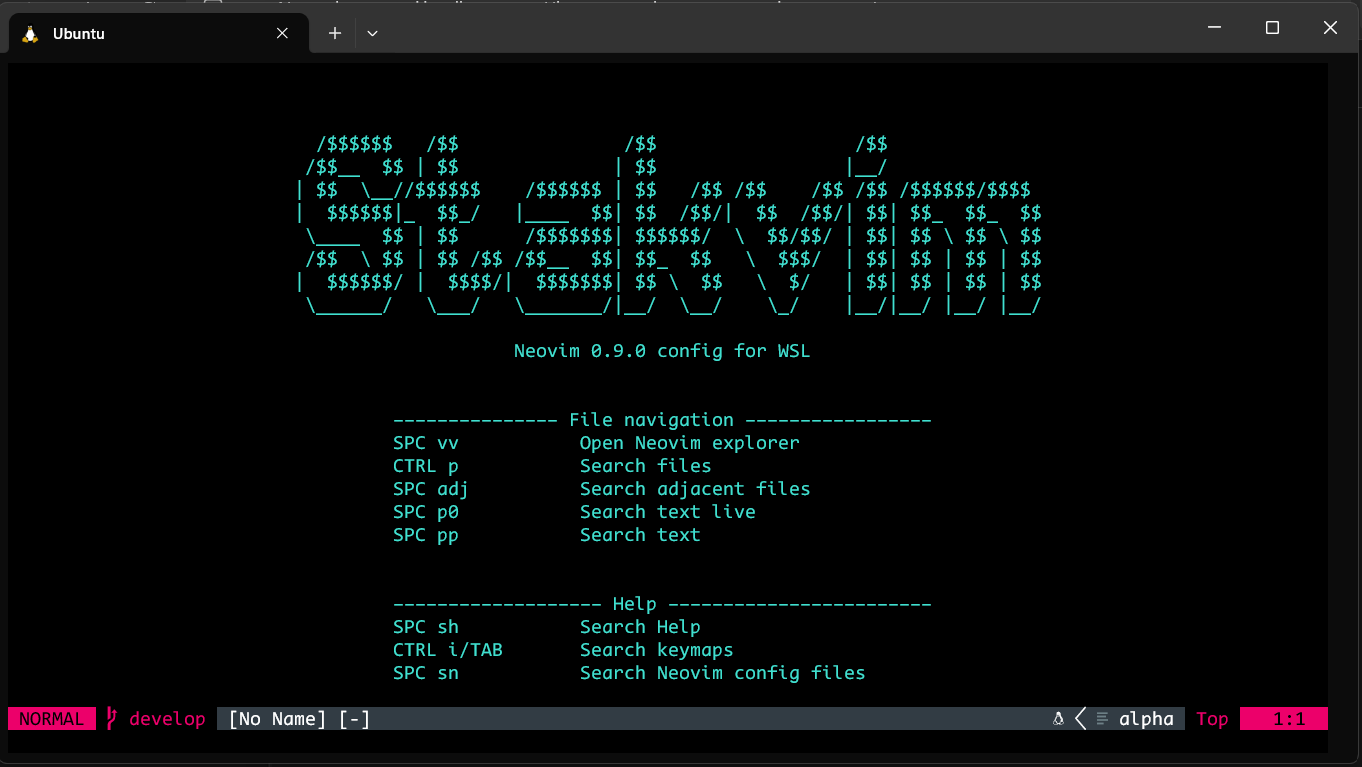The height and width of the screenshot is (767, 1362).
Task: Click the SPC sh shortcut text
Action: [426, 626]
